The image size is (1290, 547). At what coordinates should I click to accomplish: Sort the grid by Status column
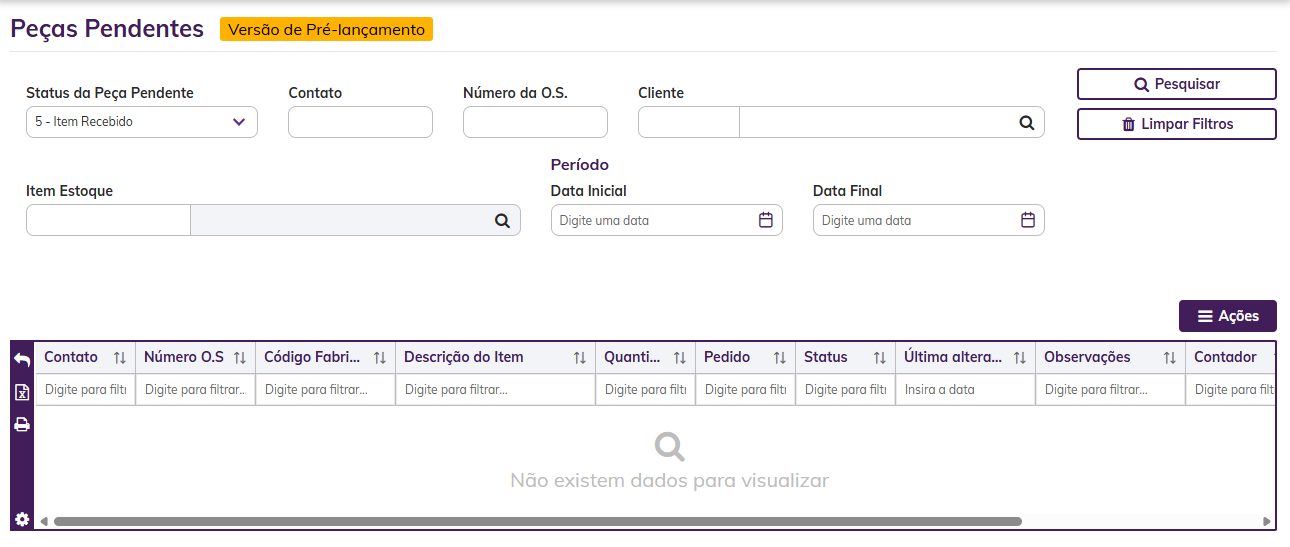coord(880,358)
